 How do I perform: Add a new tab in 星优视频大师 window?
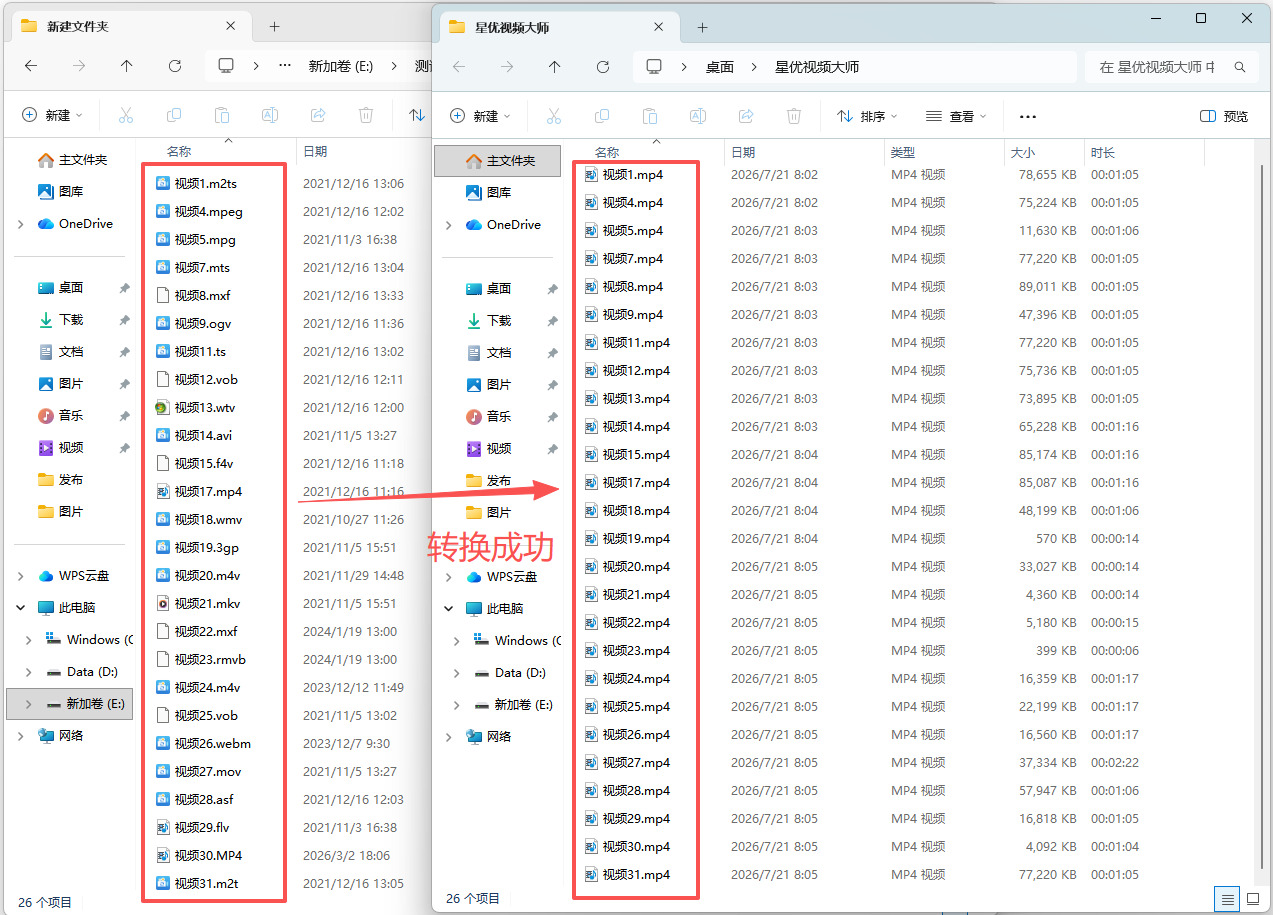click(x=702, y=27)
